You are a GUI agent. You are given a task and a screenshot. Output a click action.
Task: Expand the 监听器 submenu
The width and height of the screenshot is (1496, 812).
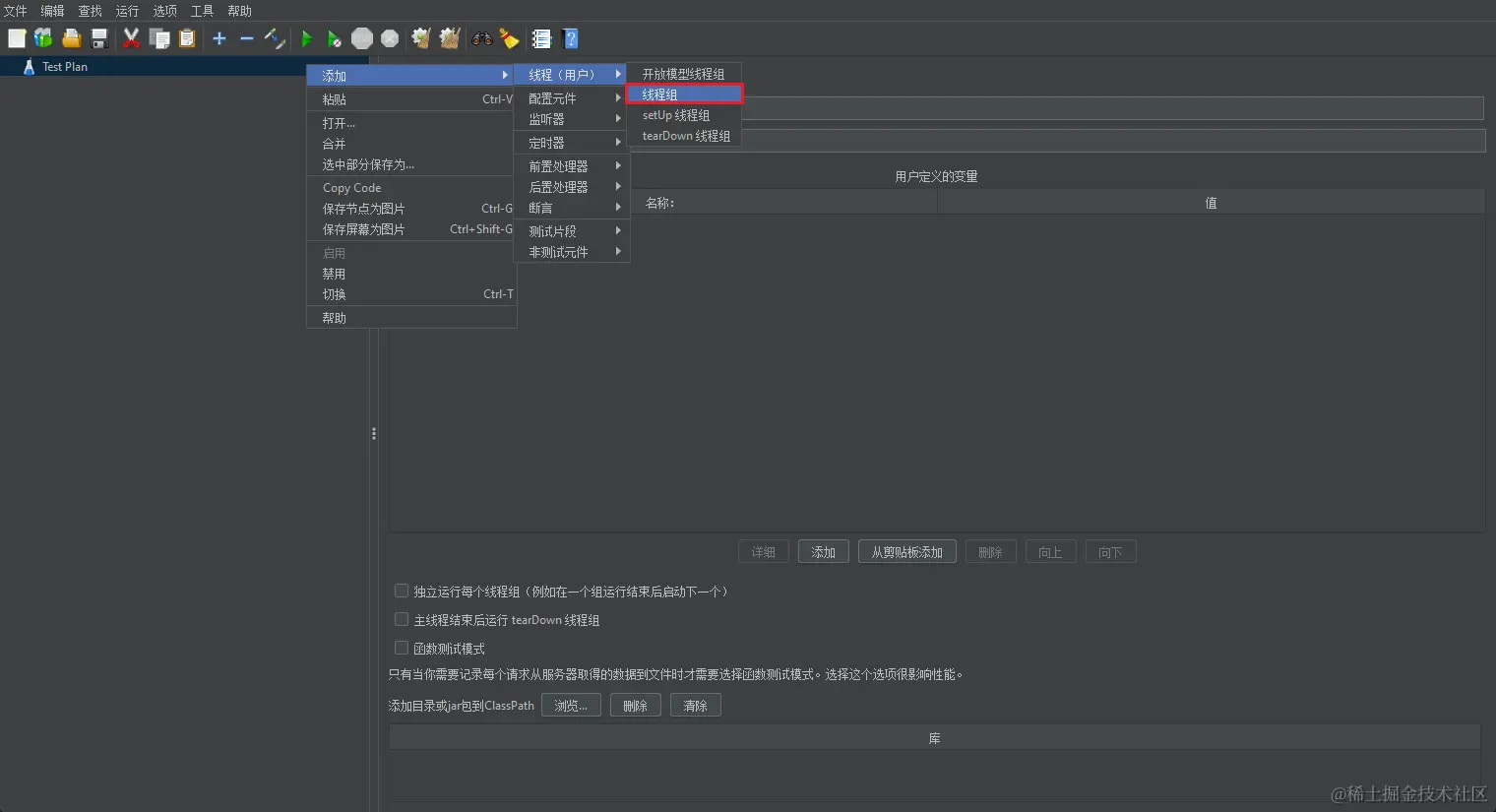click(571, 119)
